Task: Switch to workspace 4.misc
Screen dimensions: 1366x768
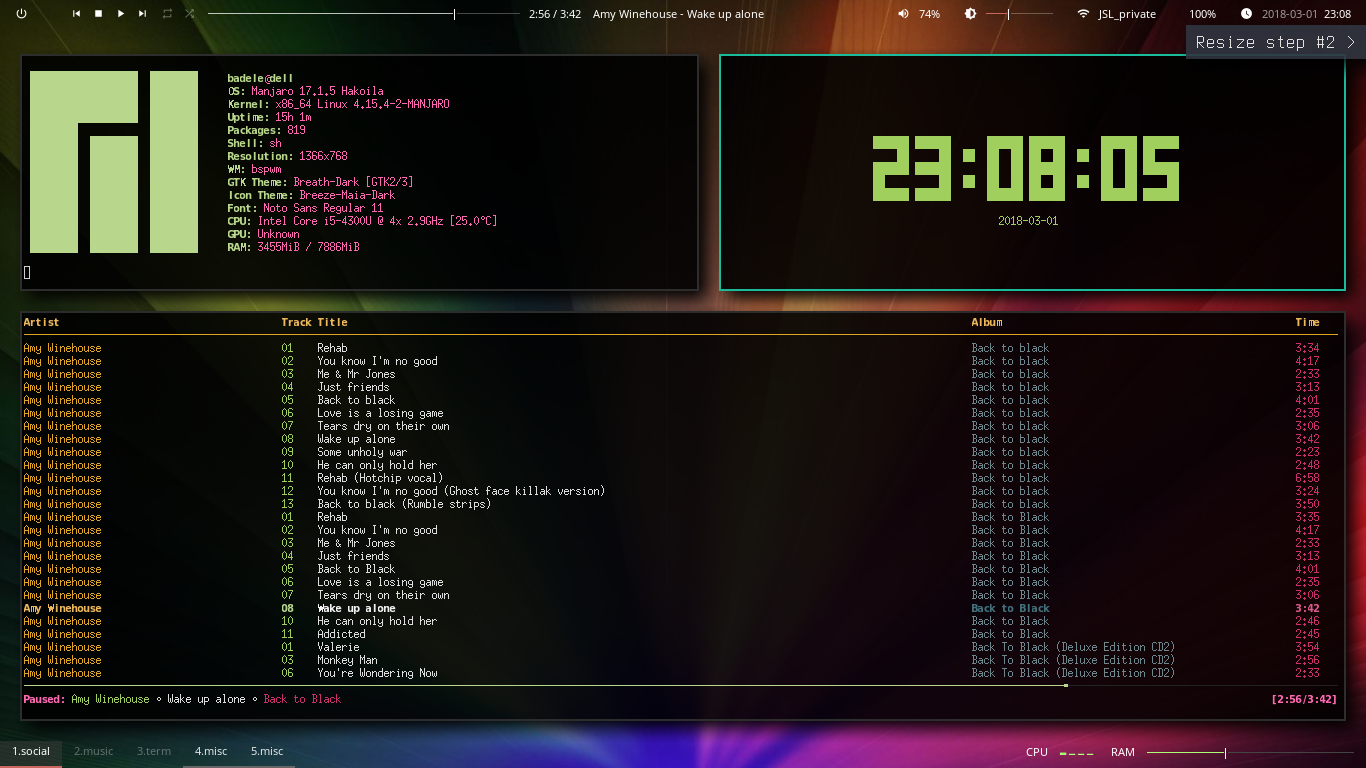Action: 211,751
